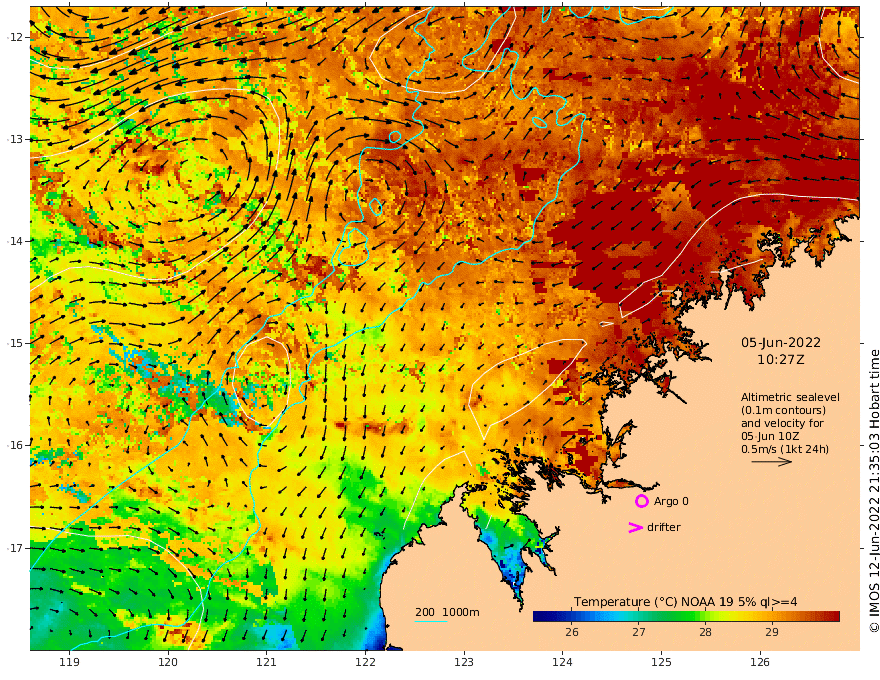Screen dimensions: 880x680
Task: Click colorbar tick label 27
Action: [639, 632]
